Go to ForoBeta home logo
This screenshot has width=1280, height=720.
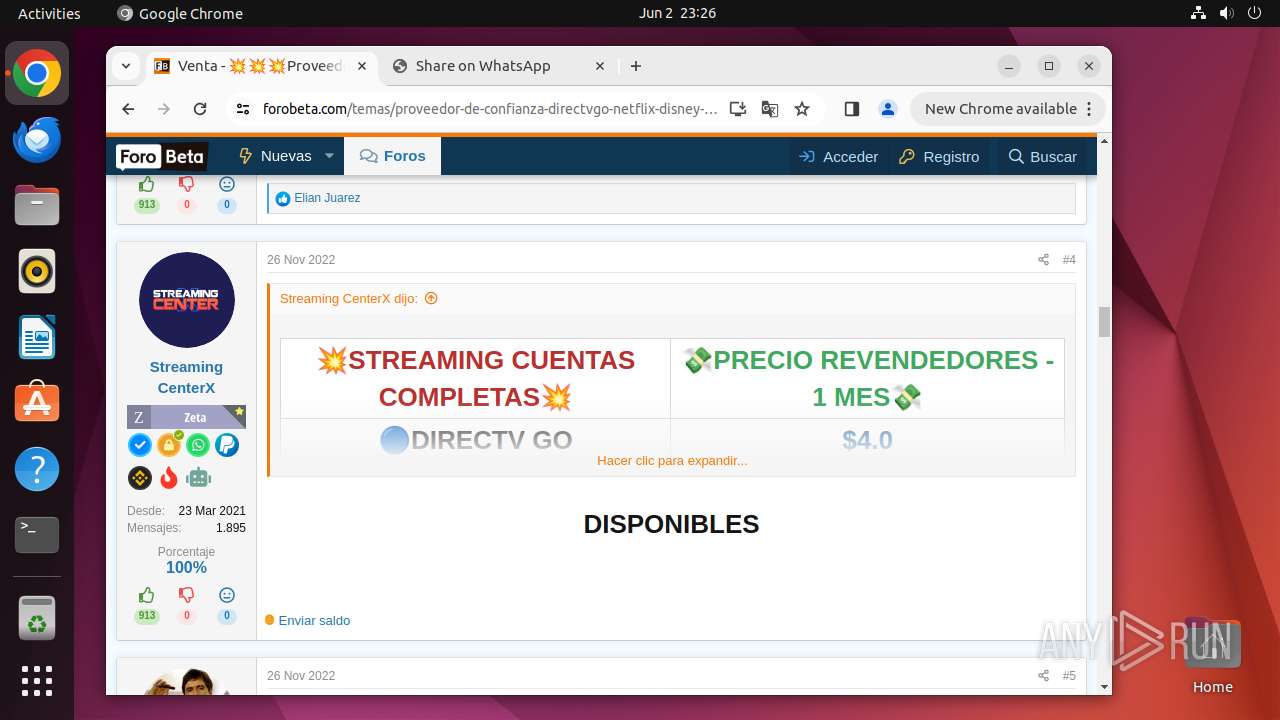(161, 157)
